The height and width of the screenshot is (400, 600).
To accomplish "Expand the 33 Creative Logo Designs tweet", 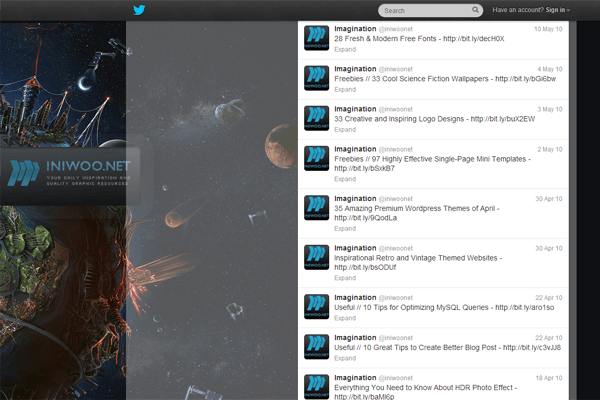I will [x=345, y=130].
